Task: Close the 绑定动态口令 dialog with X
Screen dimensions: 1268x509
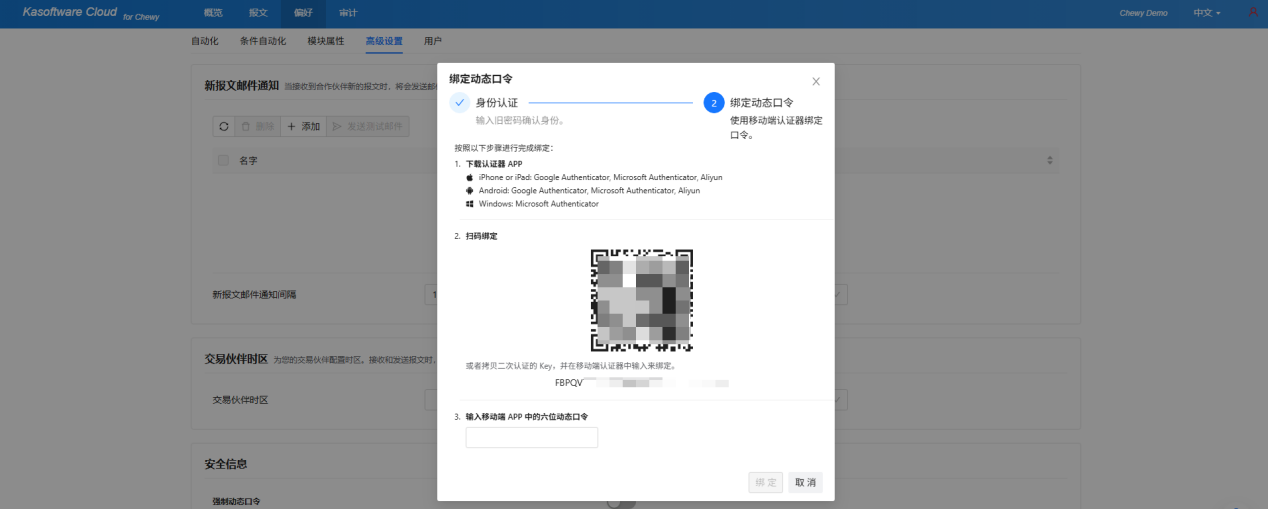Action: coord(816,81)
